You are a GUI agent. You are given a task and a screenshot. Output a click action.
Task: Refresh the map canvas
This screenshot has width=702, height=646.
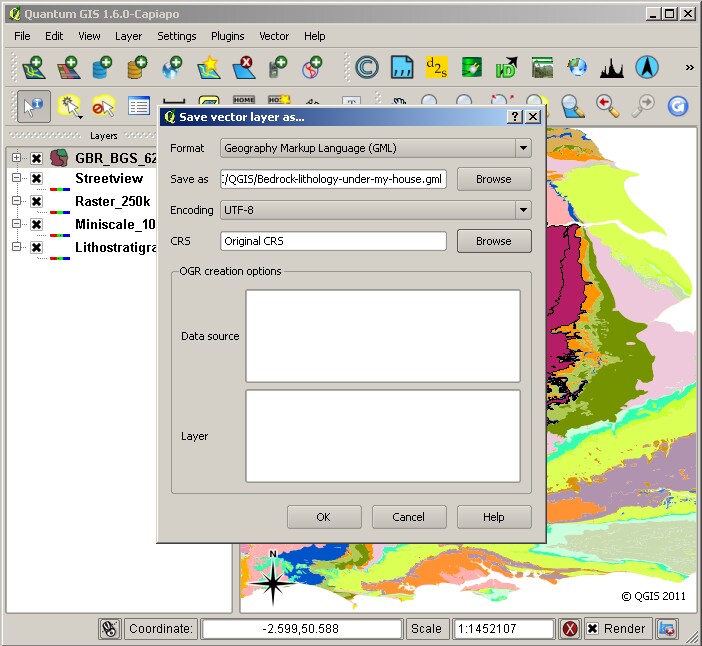coord(678,107)
